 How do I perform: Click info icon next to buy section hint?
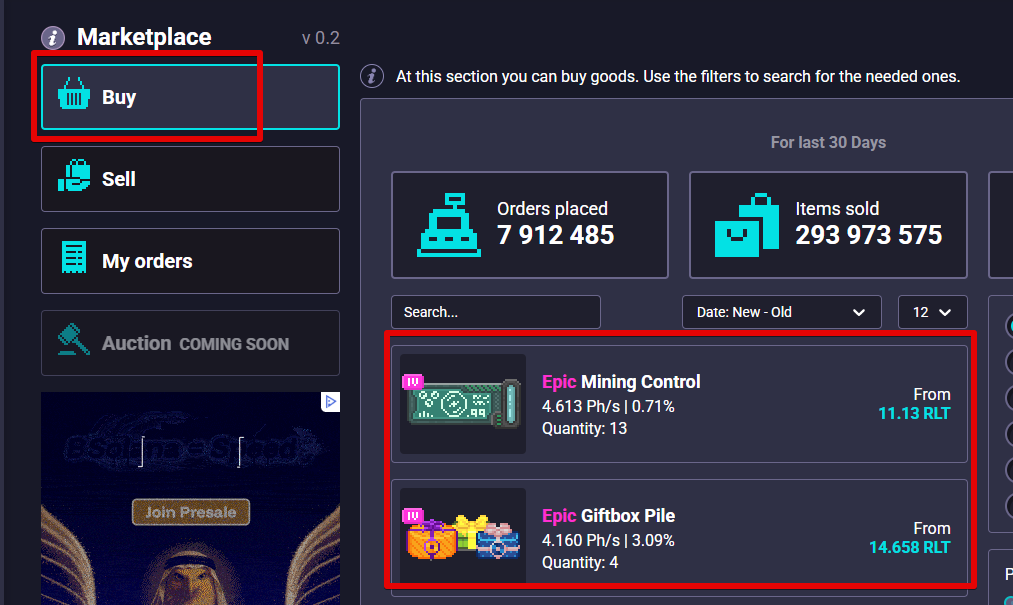[x=372, y=76]
